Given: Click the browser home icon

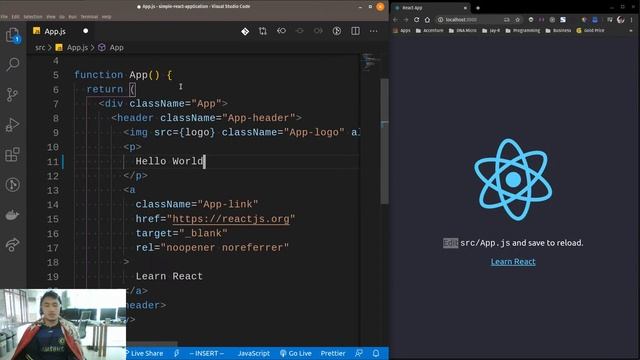Looking at the screenshot, I should tap(427, 20).
